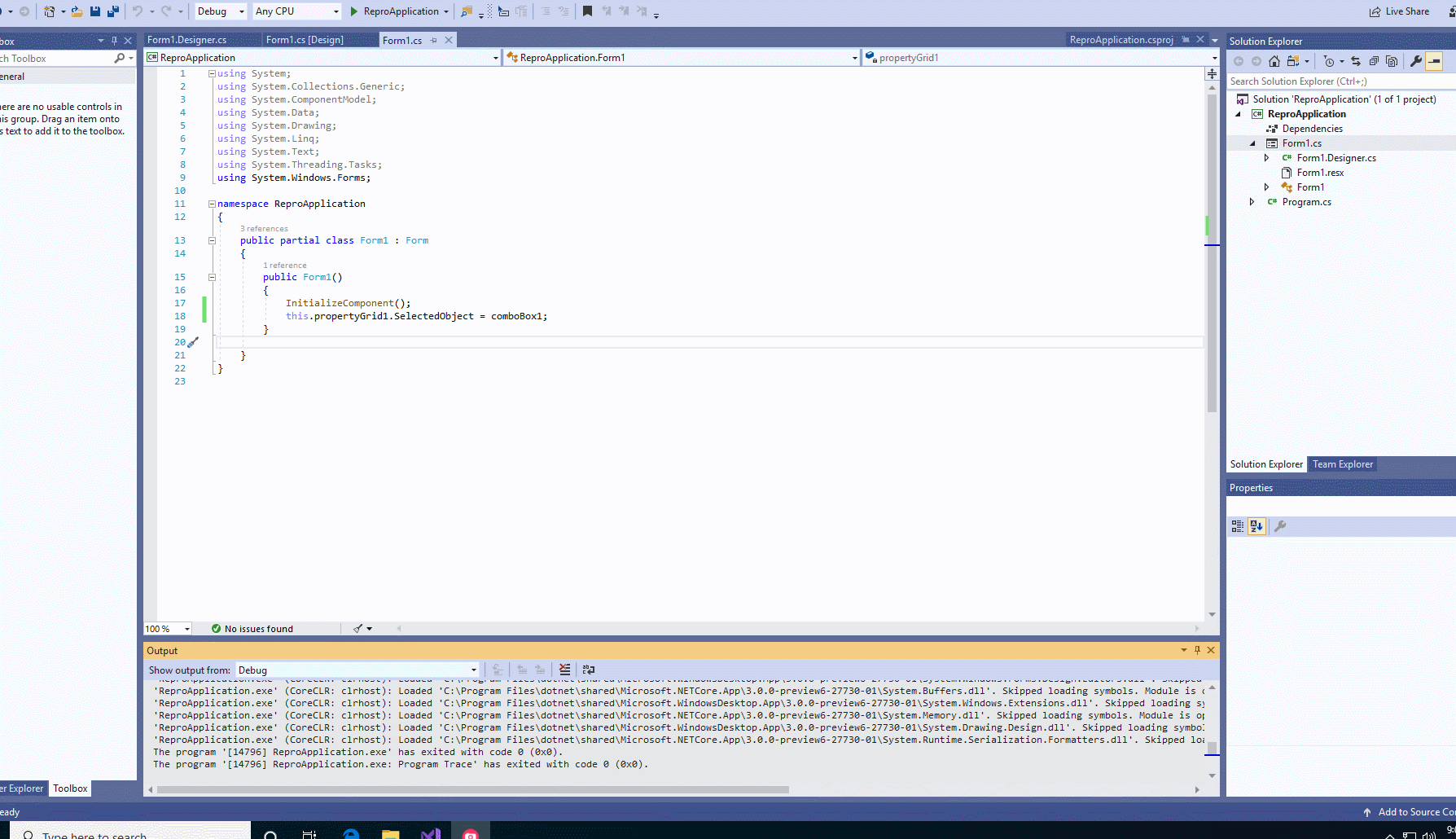
Task: Click the Find in Files toolbar icon
Action: [x=467, y=11]
